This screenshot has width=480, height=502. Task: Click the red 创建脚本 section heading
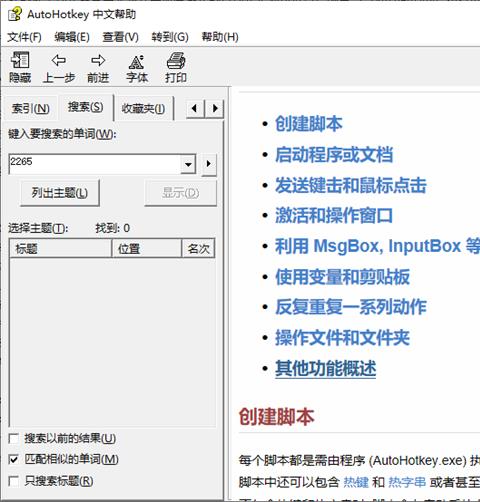[277, 417]
